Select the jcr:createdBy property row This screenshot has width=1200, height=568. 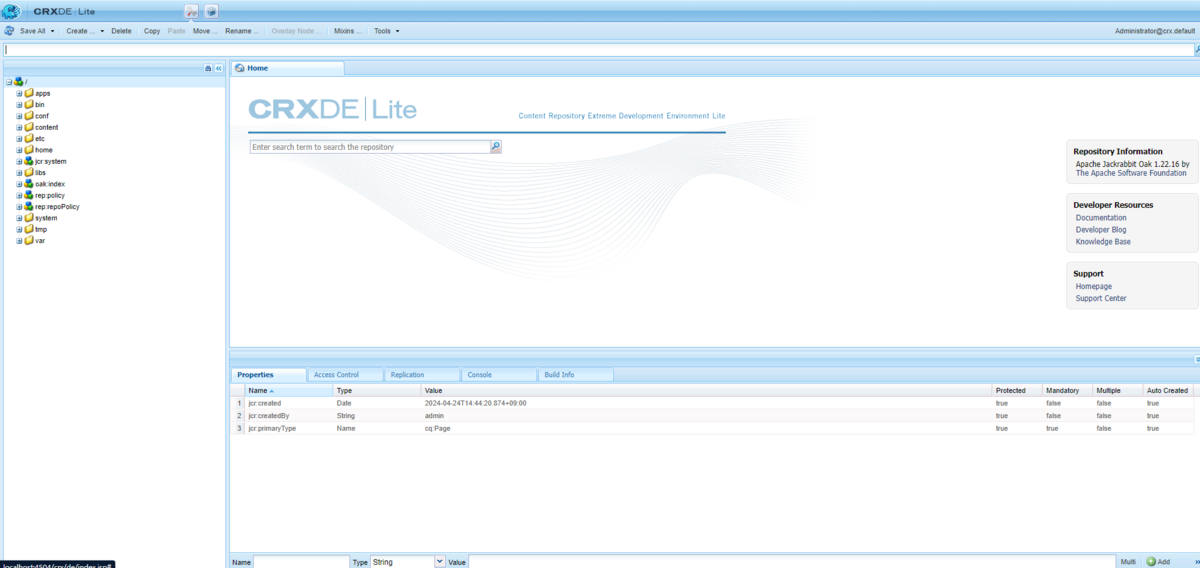tap(714, 415)
